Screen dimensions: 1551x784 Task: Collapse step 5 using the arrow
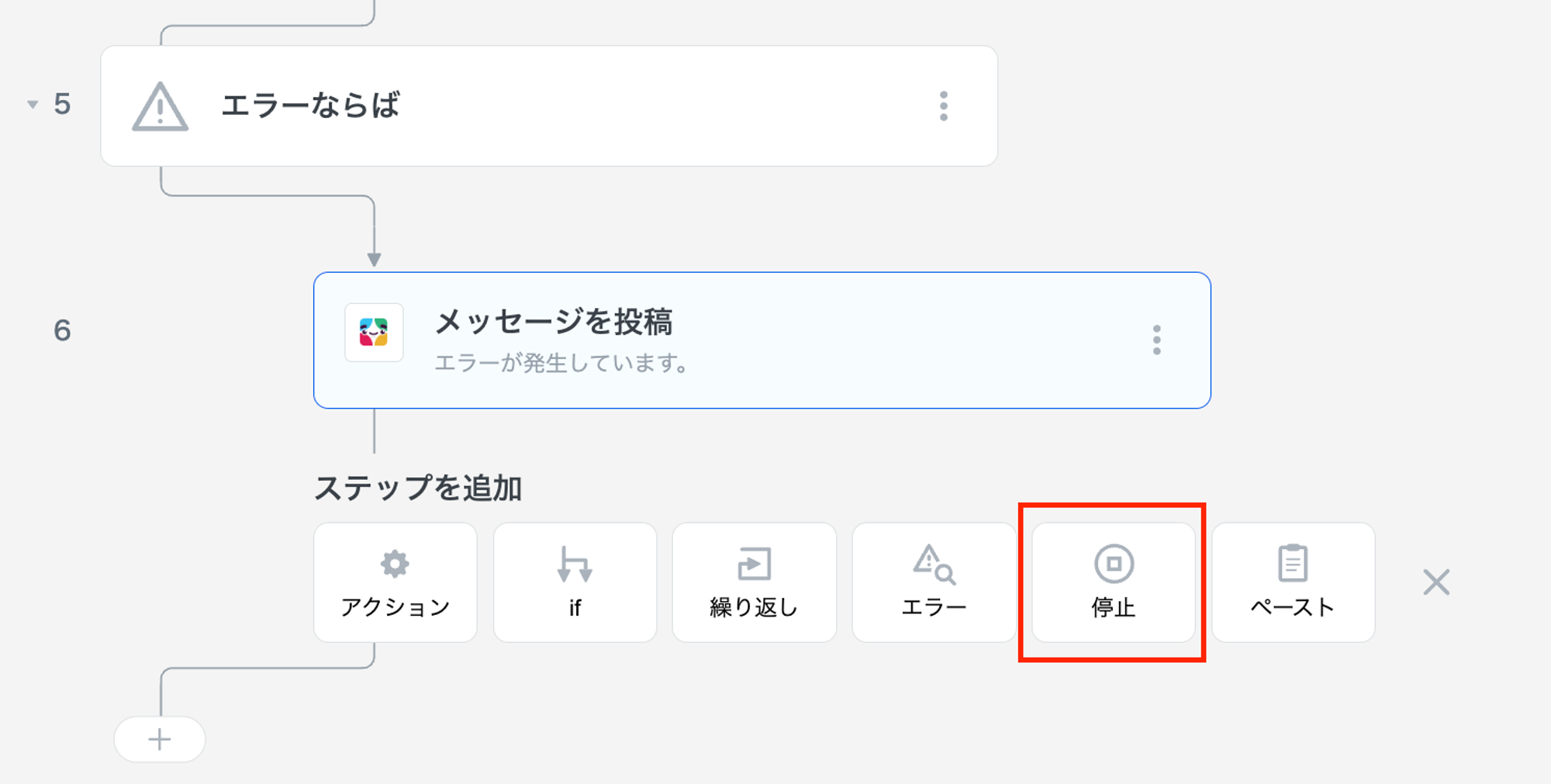[33, 104]
